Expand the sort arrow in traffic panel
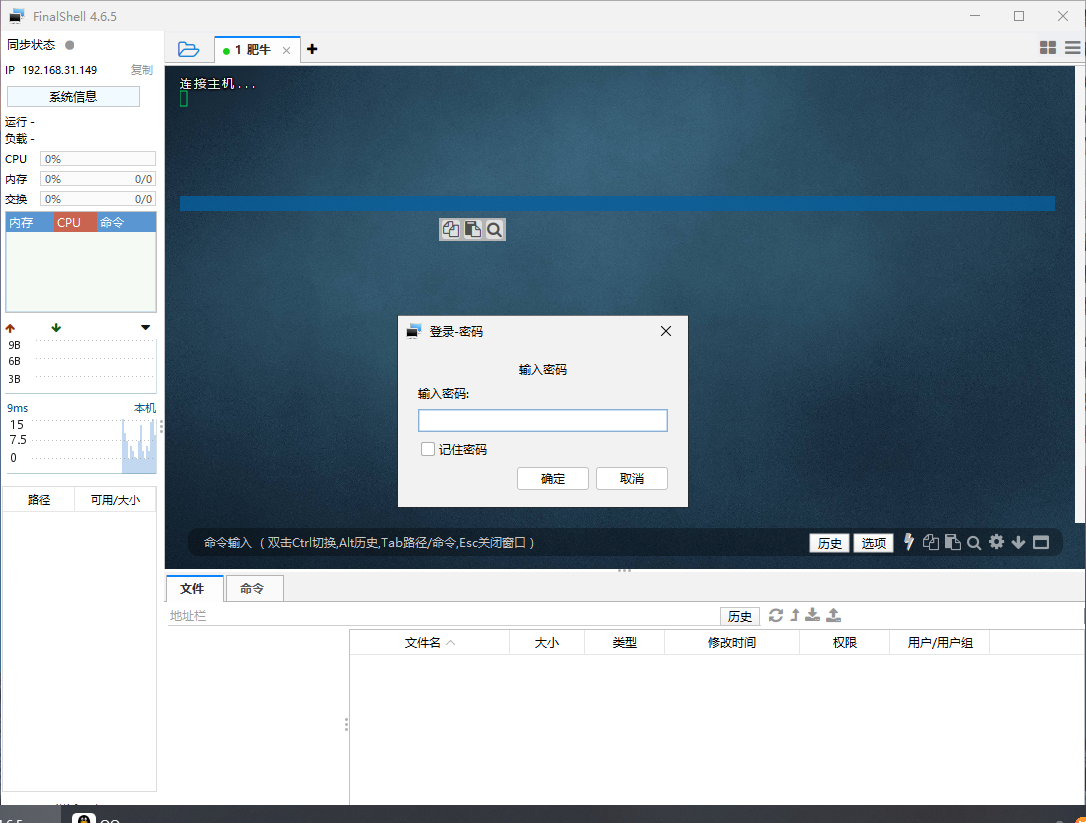Image resolution: width=1086 pixels, height=823 pixels. 145,327
